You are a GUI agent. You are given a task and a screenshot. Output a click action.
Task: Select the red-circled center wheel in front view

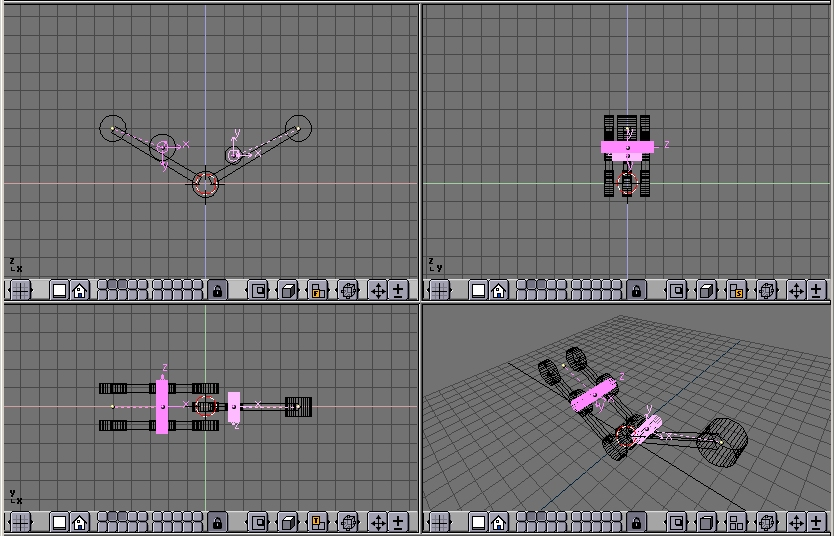(x=205, y=184)
